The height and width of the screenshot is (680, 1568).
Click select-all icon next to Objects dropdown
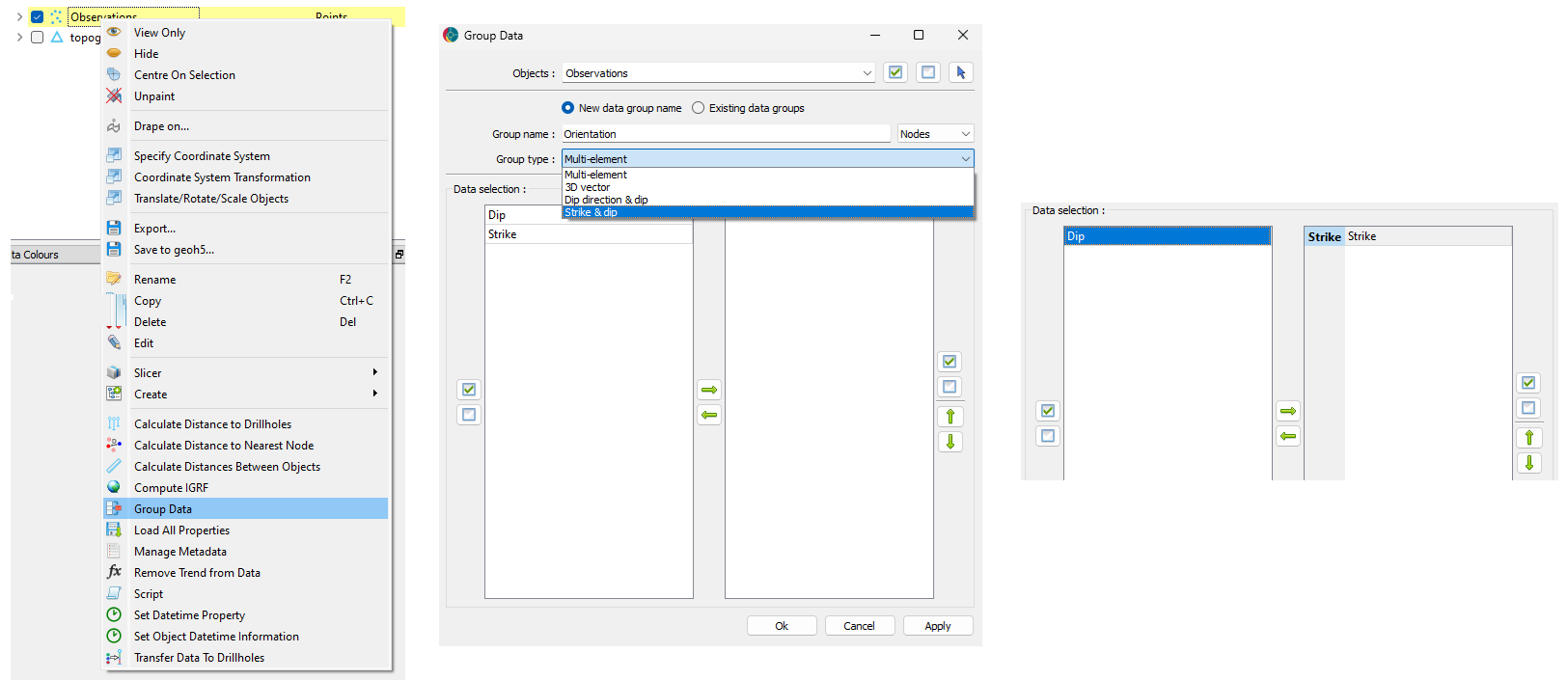tap(895, 72)
